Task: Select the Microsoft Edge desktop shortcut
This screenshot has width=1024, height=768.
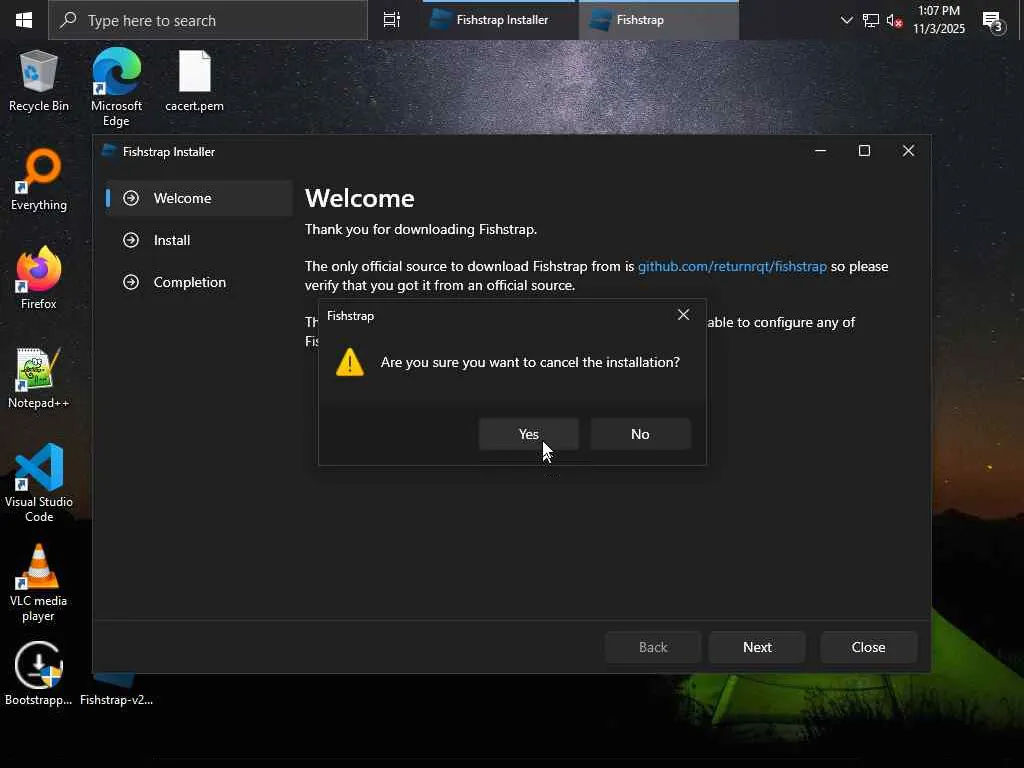Action: coord(116,88)
